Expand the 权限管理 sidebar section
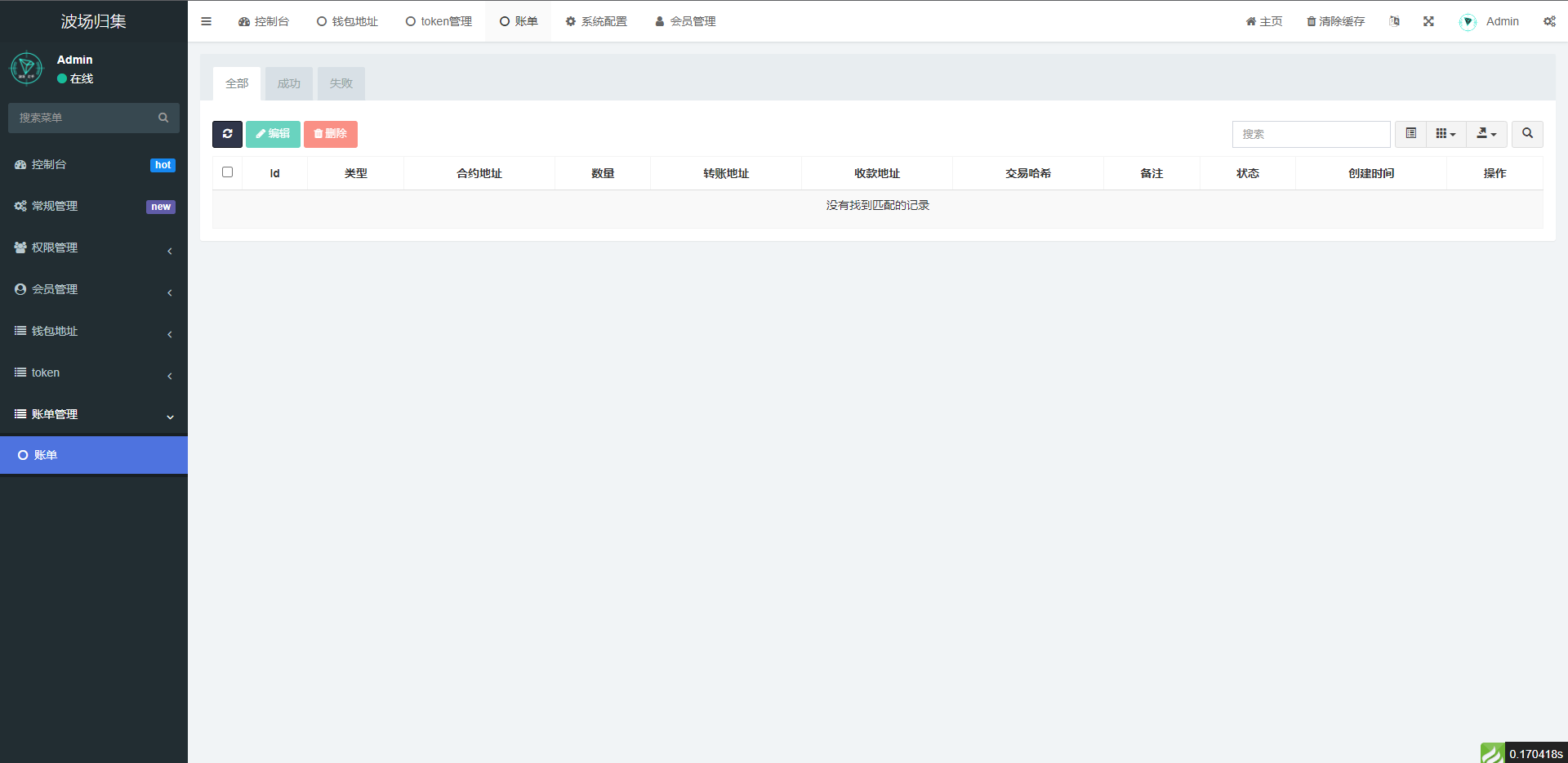This screenshot has width=1568, height=763. coord(94,248)
